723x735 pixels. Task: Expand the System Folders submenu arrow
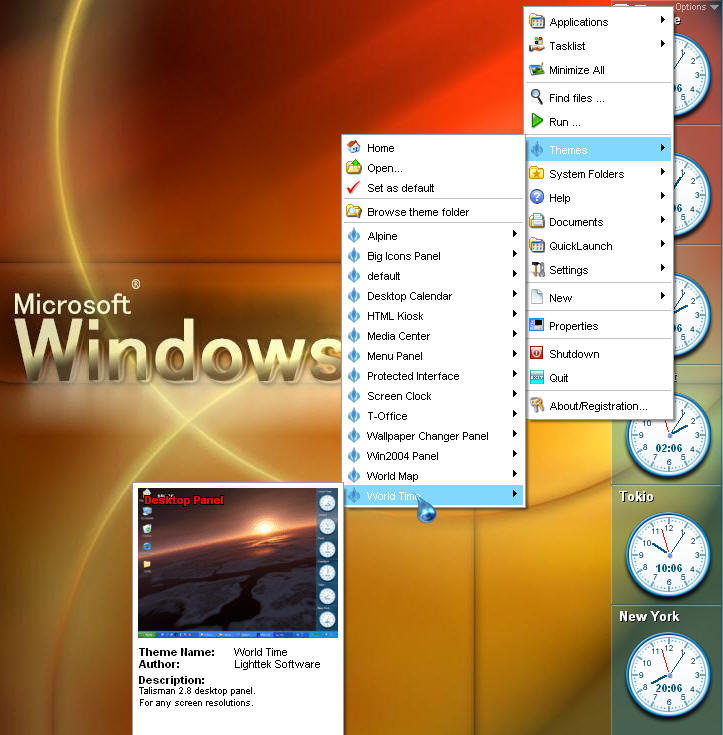pyautogui.click(x=663, y=172)
